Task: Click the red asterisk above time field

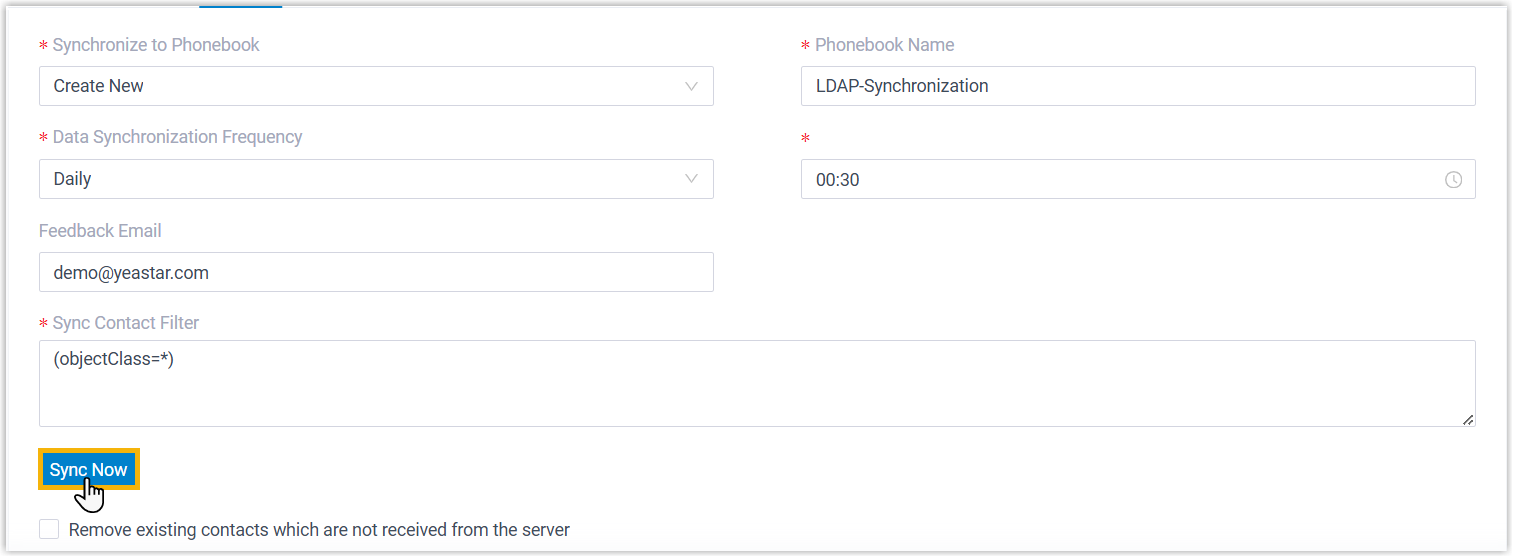Action: click(806, 139)
